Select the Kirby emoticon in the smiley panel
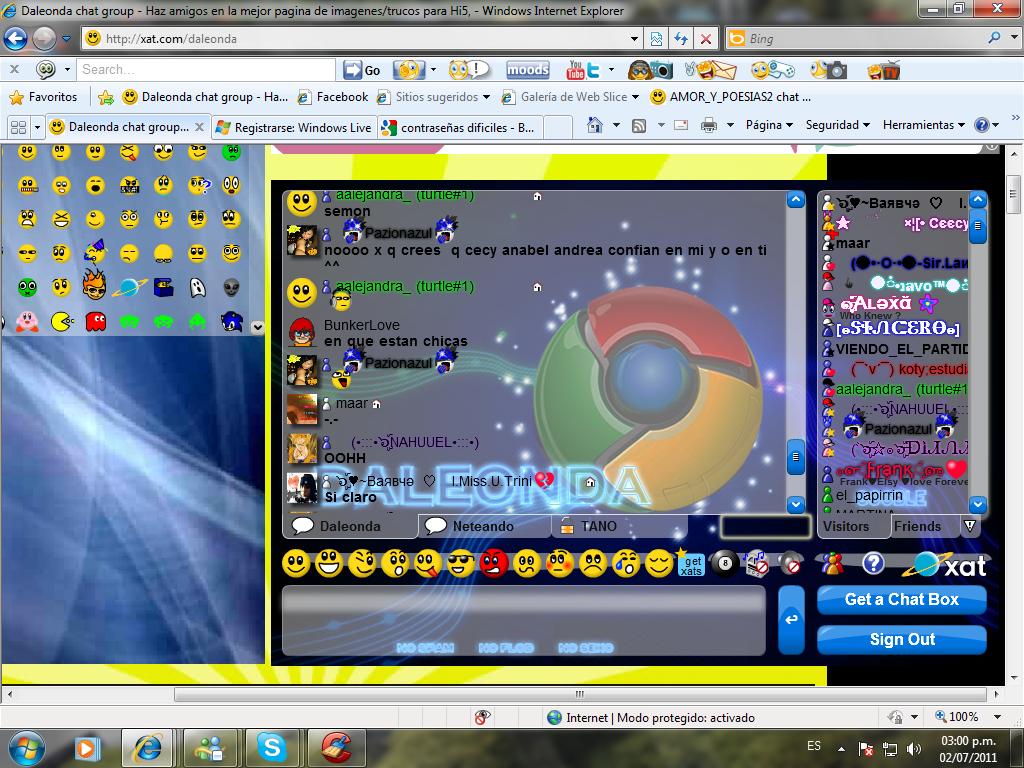1024x768 pixels. tap(27, 321)
